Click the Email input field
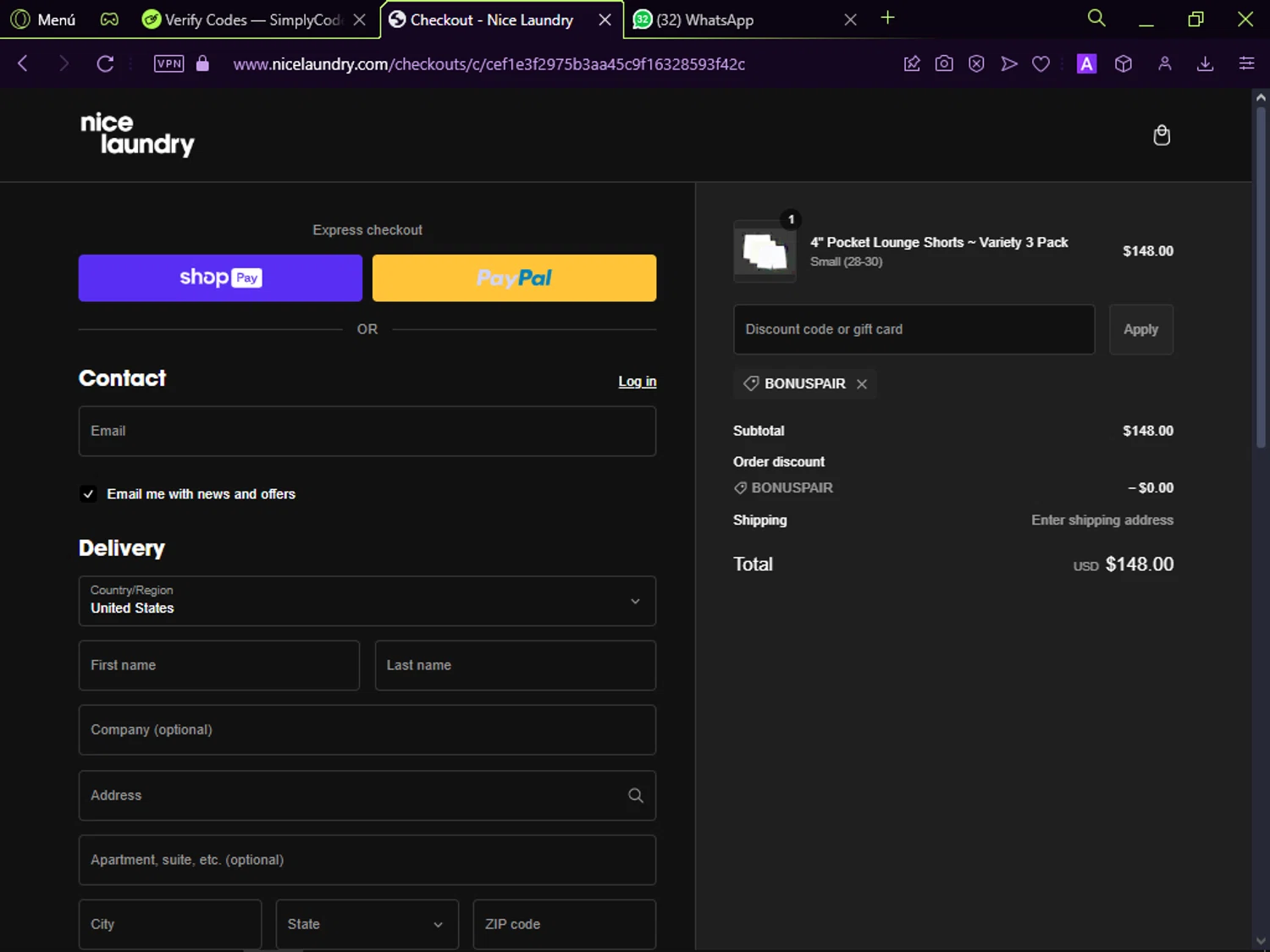Image resolution: width=1270 pixels, height=952 pixels. 367,431
